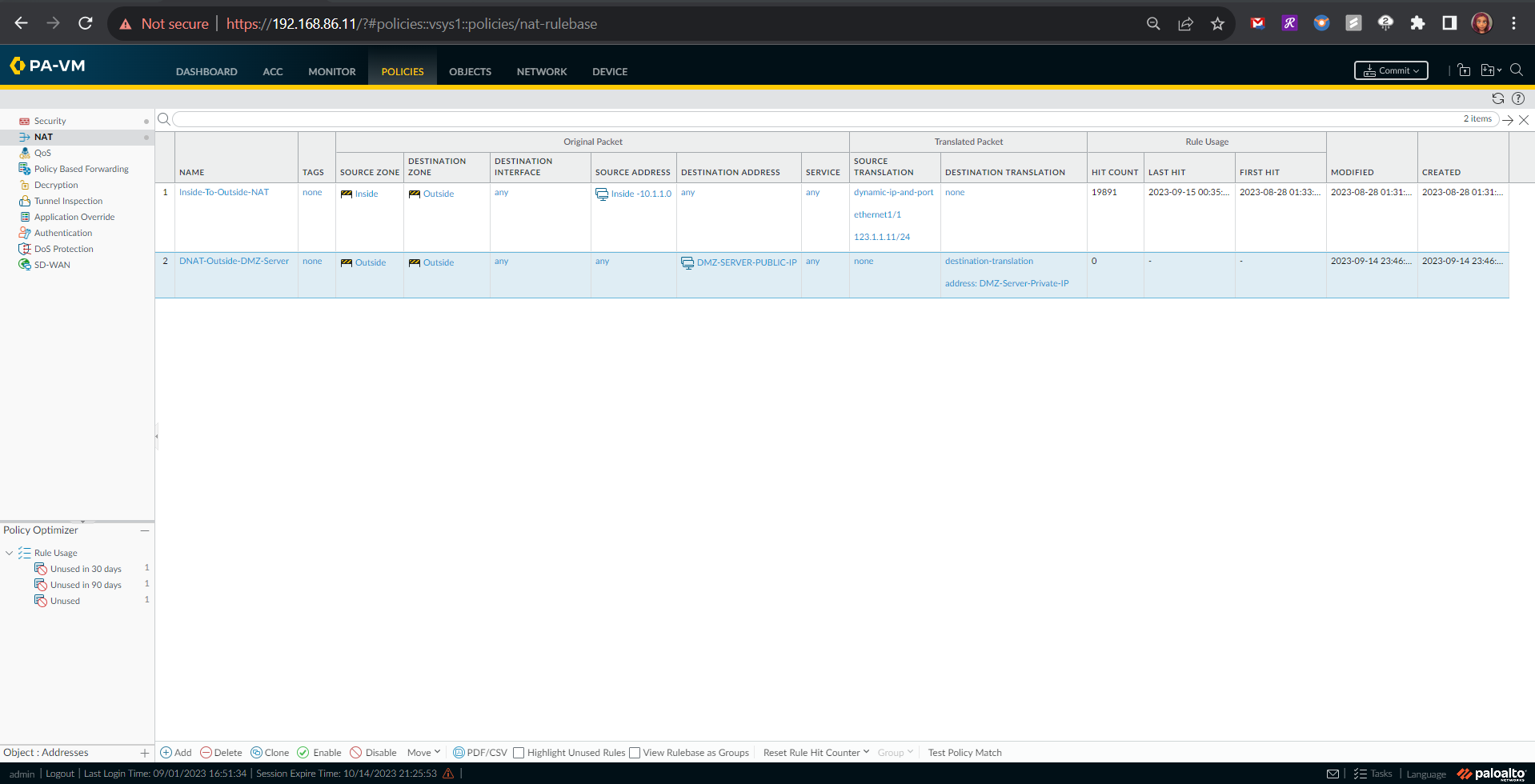Open the Commit dropdown
Screen dimensions: 1535x784
[1391, 70]
